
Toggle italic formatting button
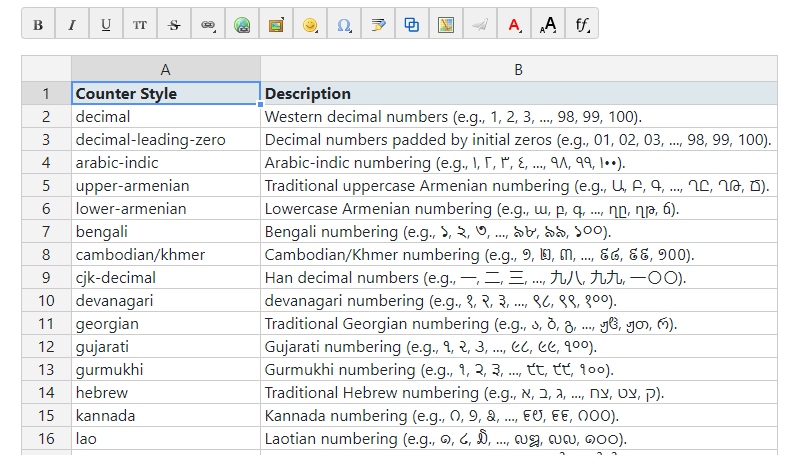coord(72,25)
